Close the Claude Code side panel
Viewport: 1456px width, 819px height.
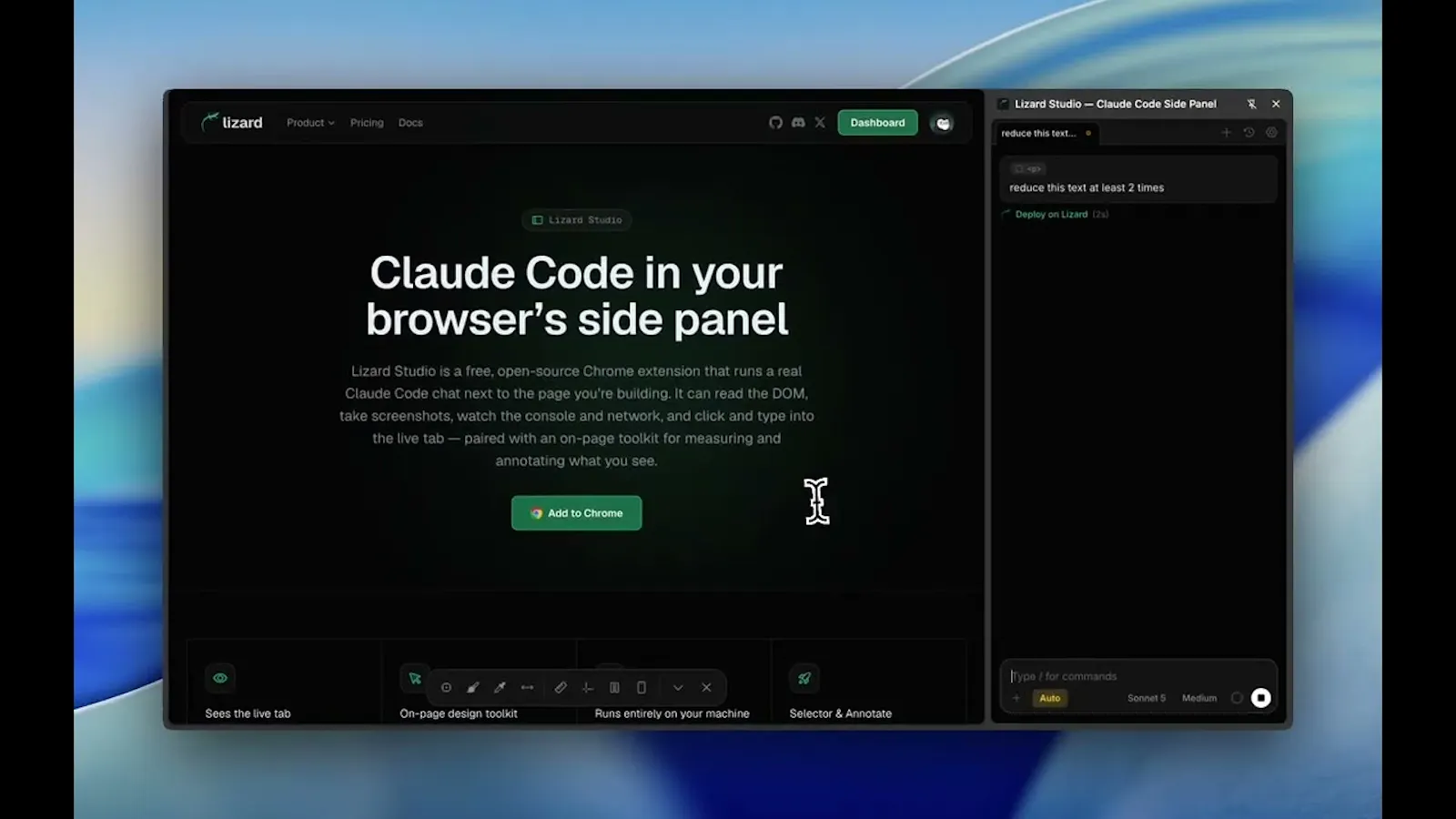click(1276, 104)
